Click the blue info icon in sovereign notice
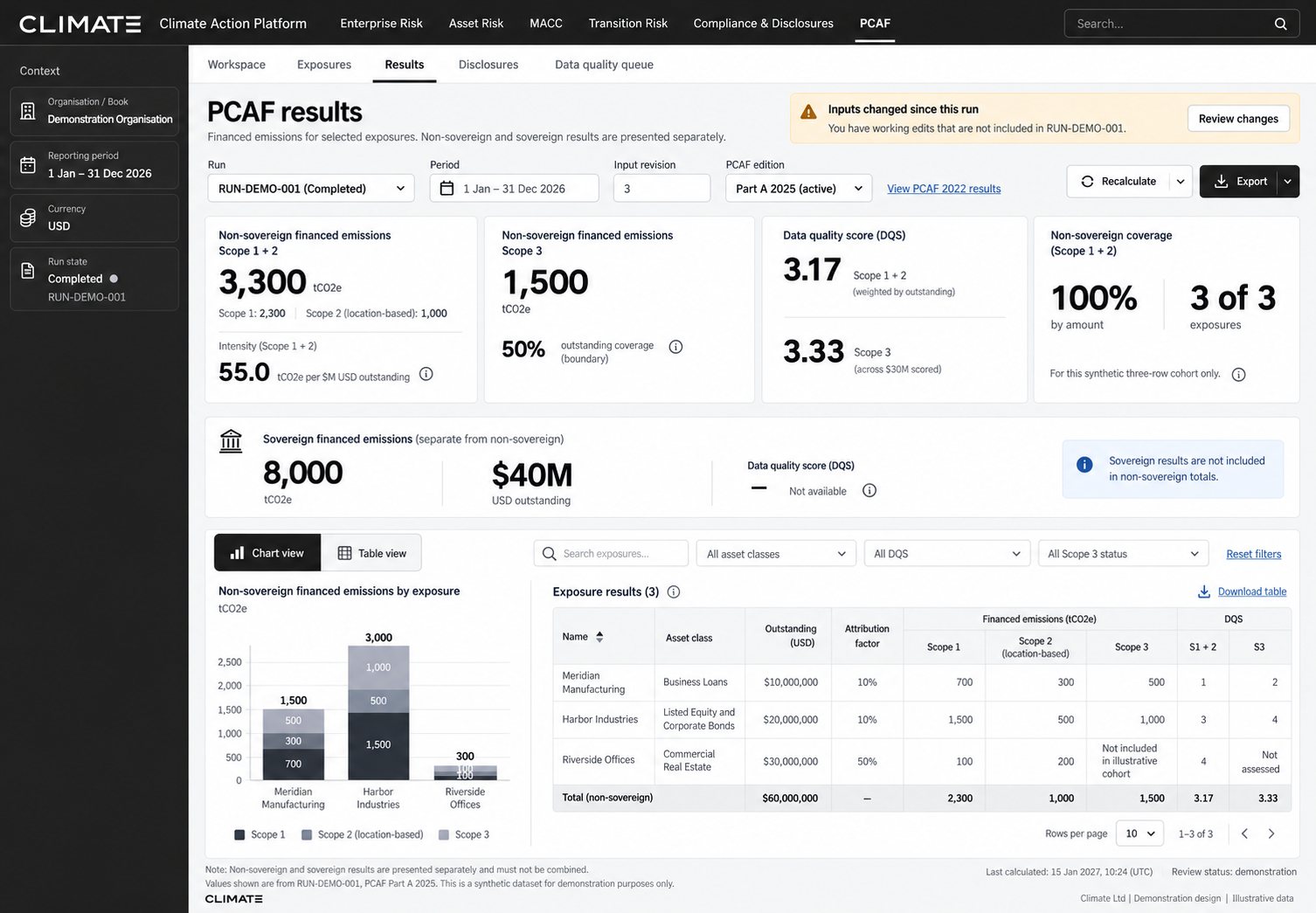 tap(1084, 465)
